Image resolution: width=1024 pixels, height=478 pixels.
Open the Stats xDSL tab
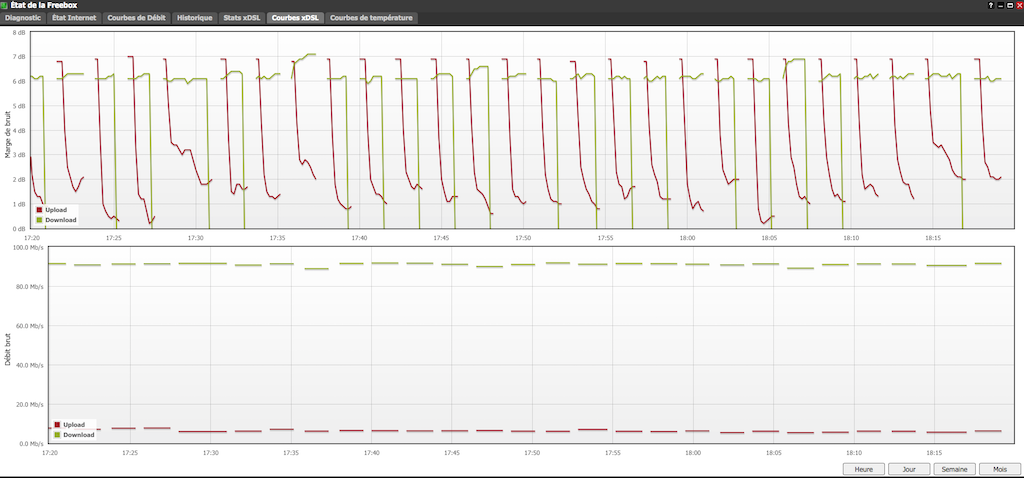(x=243, y=18)
